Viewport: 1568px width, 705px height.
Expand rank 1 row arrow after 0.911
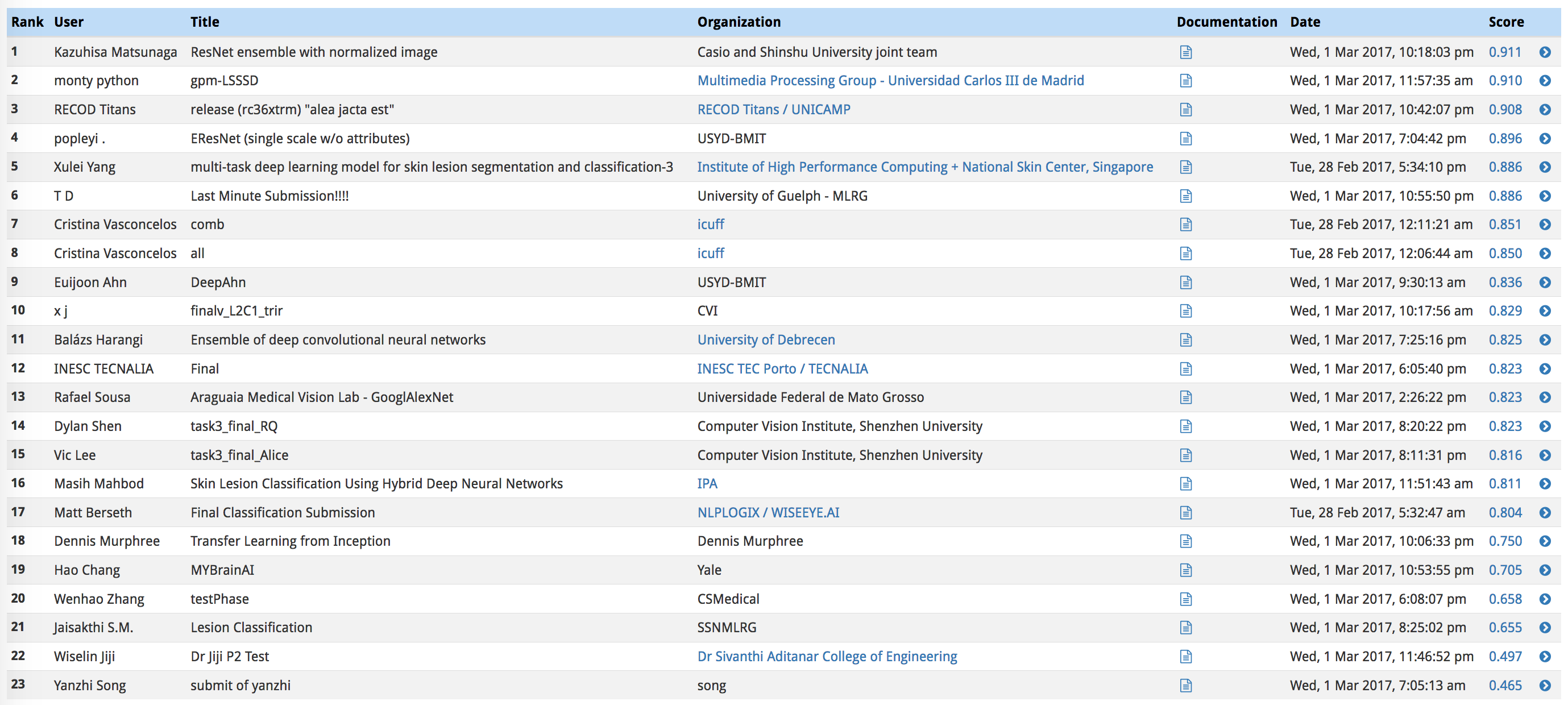1545,52
